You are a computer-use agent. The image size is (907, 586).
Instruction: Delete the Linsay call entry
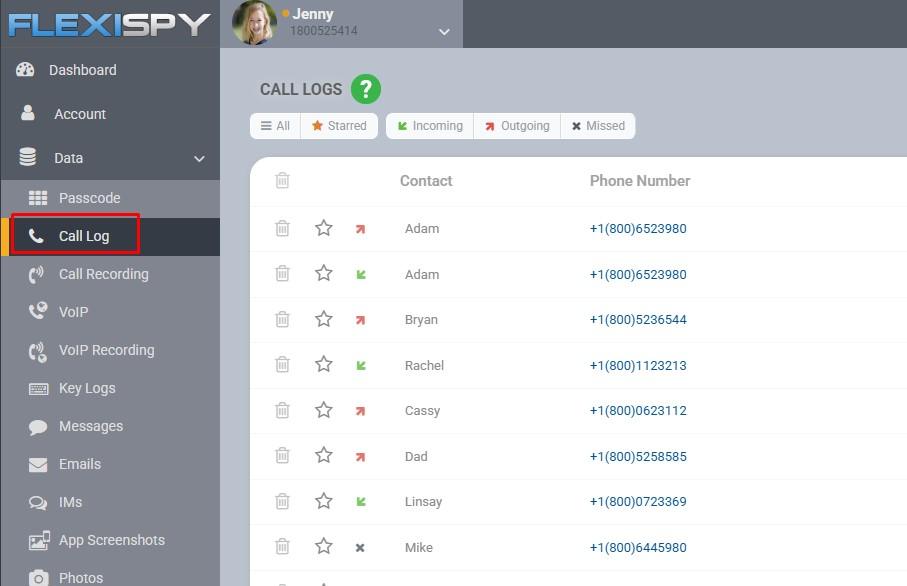[x=282, y=501]
